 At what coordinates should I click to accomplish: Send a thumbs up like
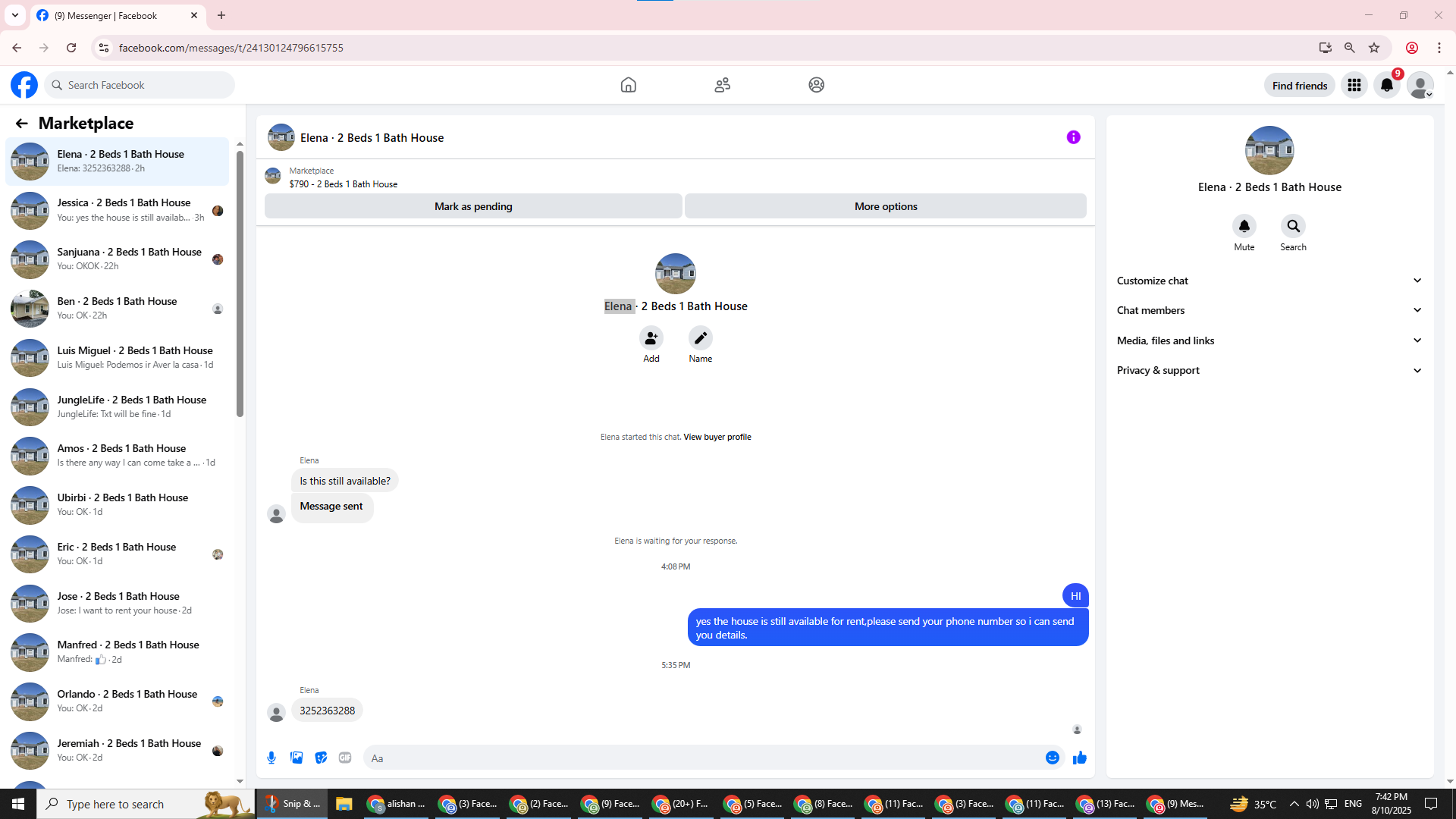tap(1080, 758)
